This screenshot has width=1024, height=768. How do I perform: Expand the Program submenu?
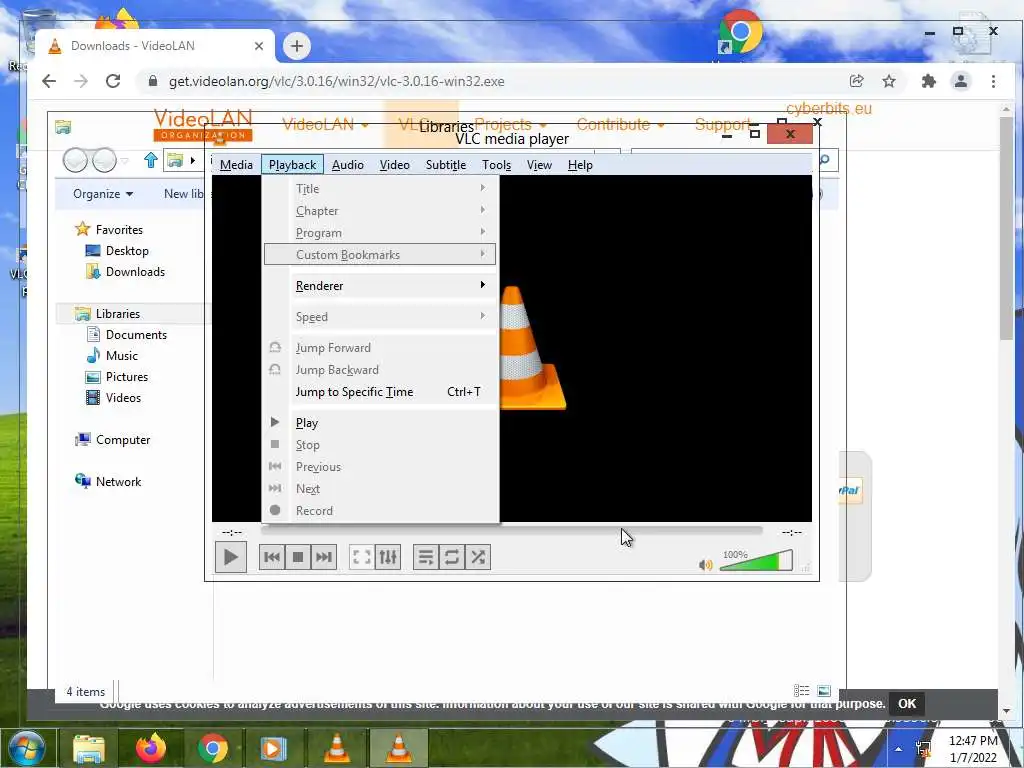tap(380, 232)
